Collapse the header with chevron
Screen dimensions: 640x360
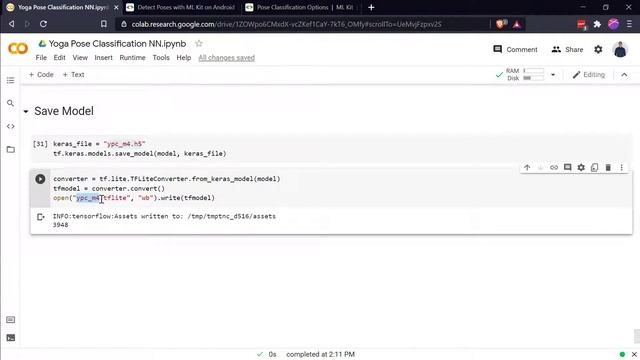(624, 75)
